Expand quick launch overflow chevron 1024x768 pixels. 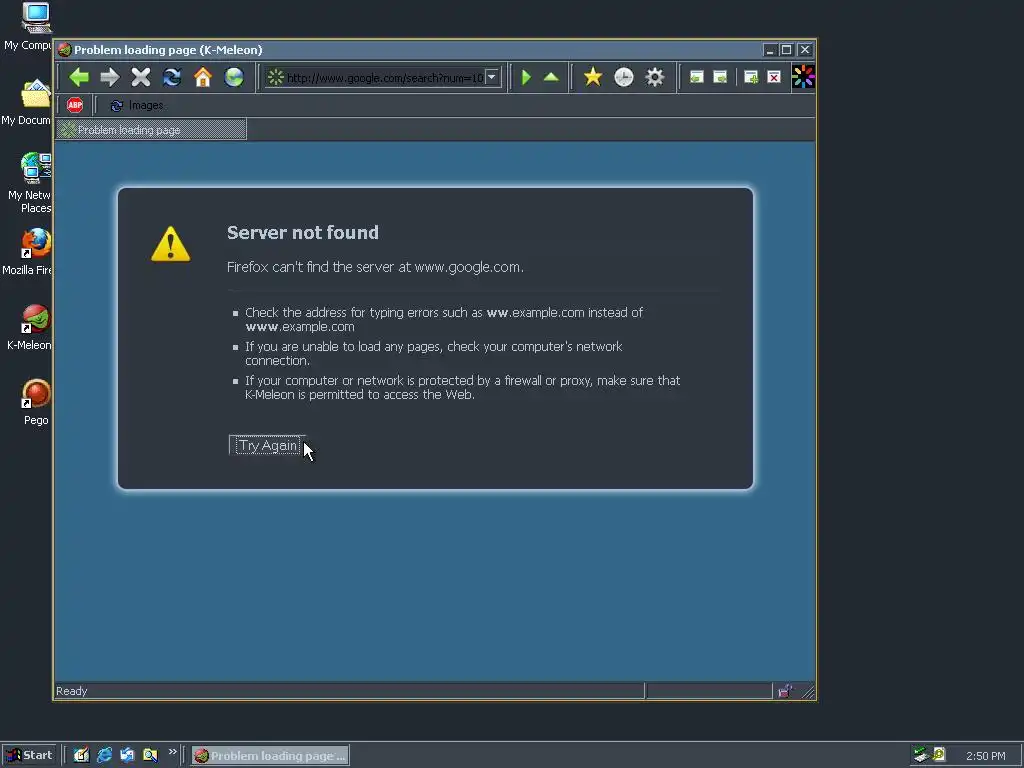pyautogui.click(x=172, y=752)
